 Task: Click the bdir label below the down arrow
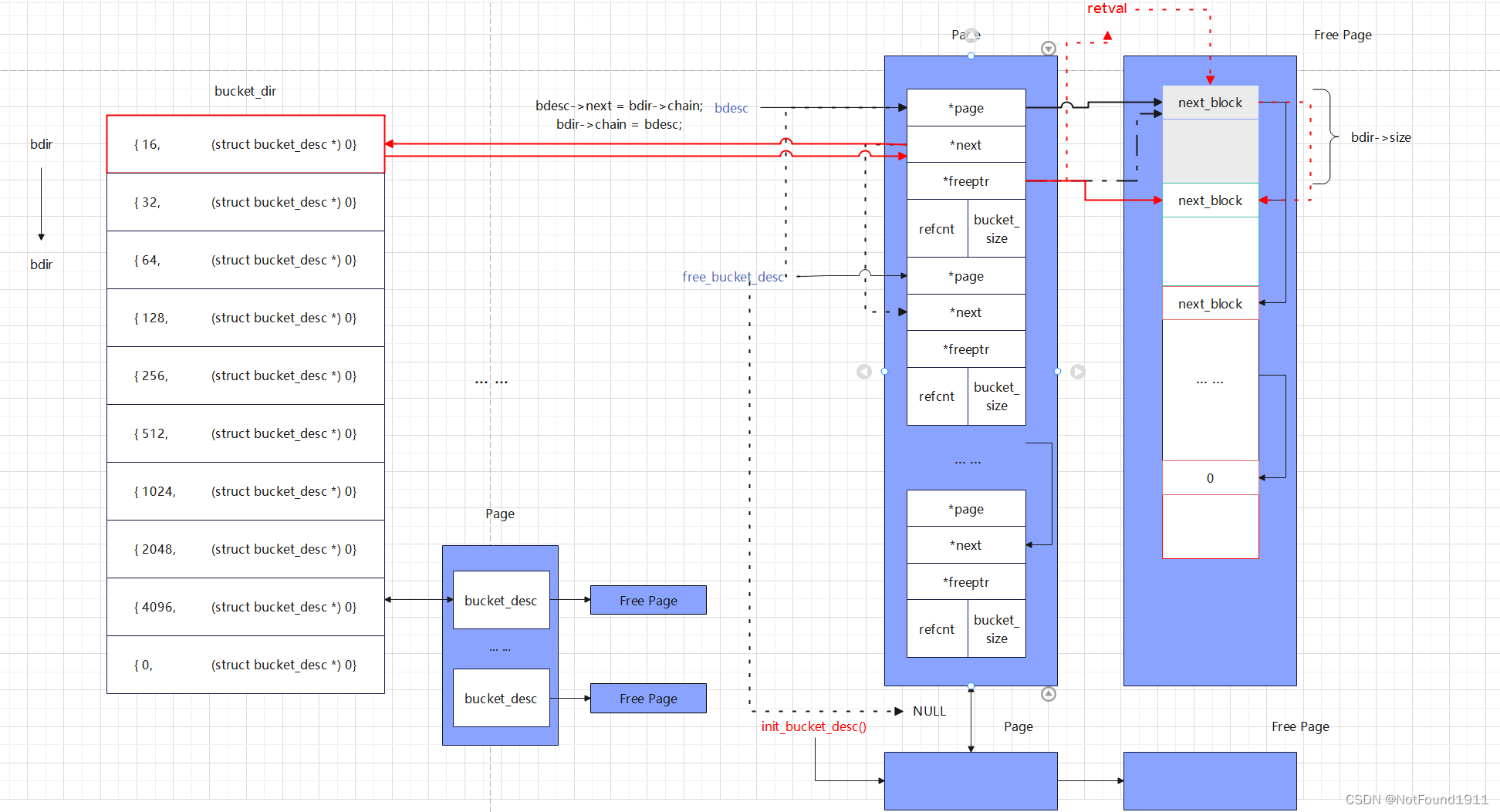pos(42,264)
